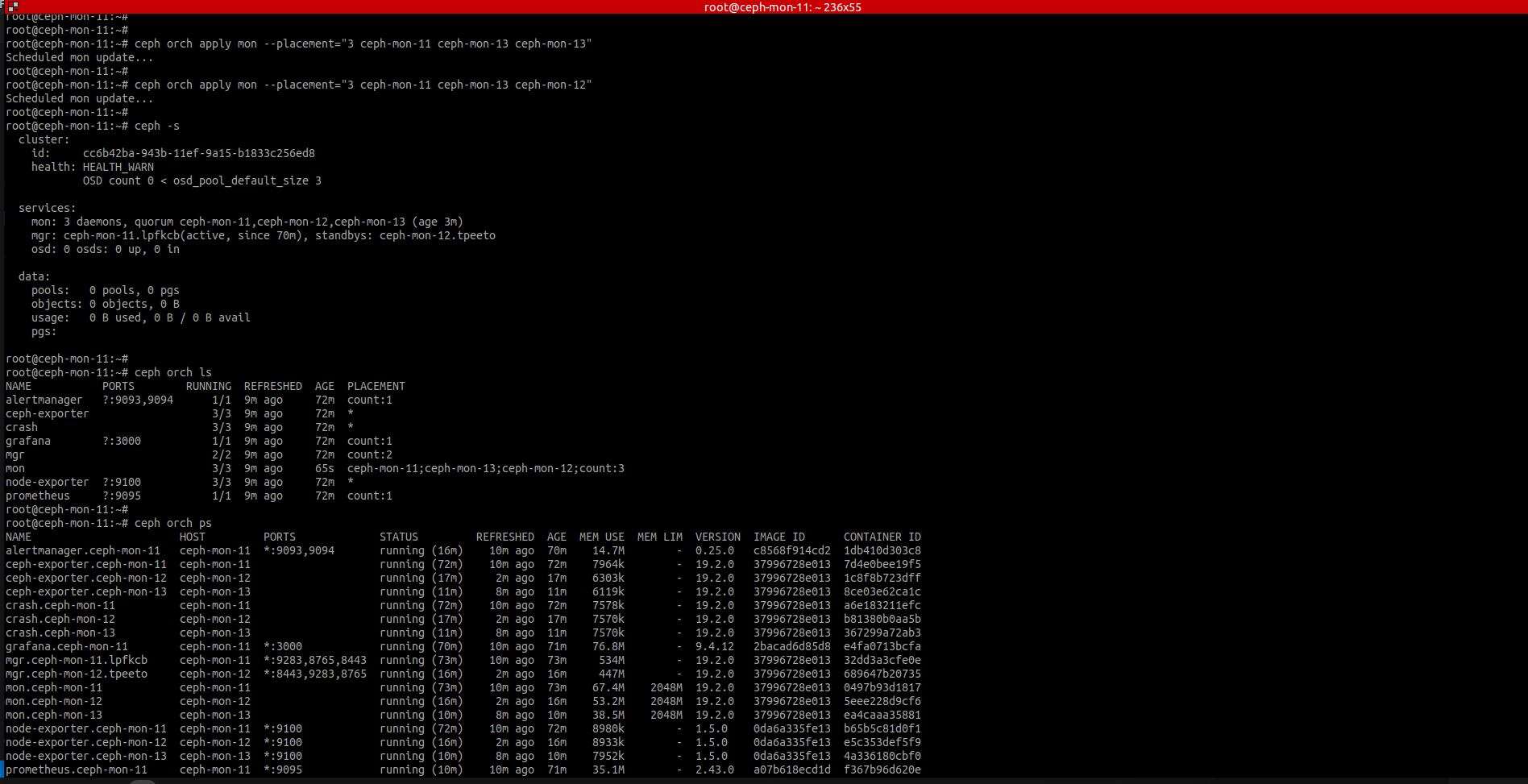Click prometheus version 2.43.0
Screen dimensions: 1528x784
click(715, 769)
